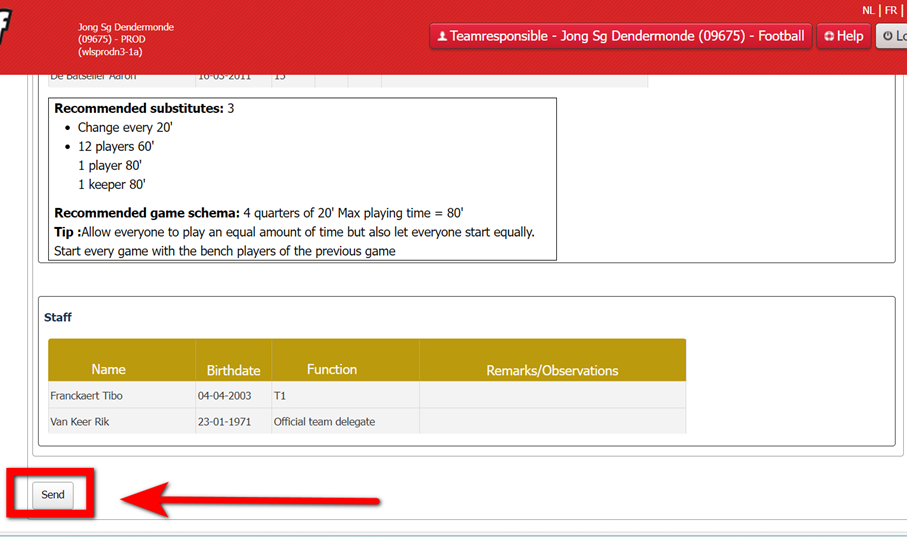Click the birthdate 04-04-2003 cell
907x537 pixels.
[x=220, y=396]
